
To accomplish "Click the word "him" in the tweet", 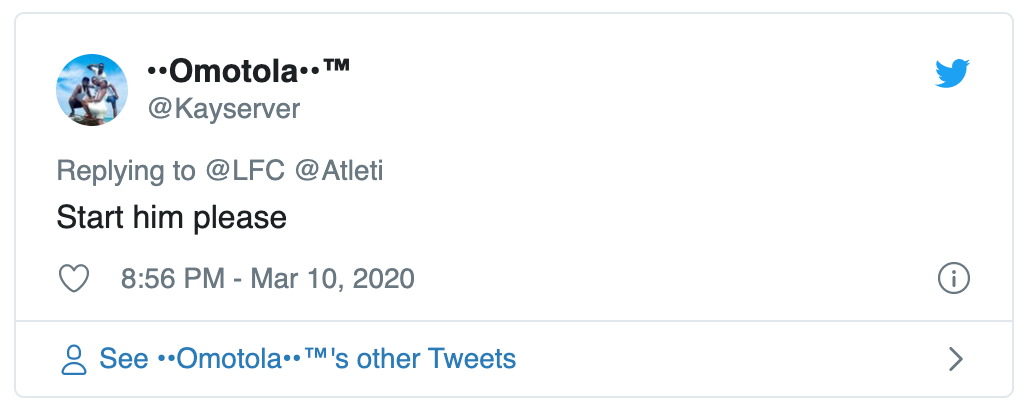I will [x=160, y=216].
